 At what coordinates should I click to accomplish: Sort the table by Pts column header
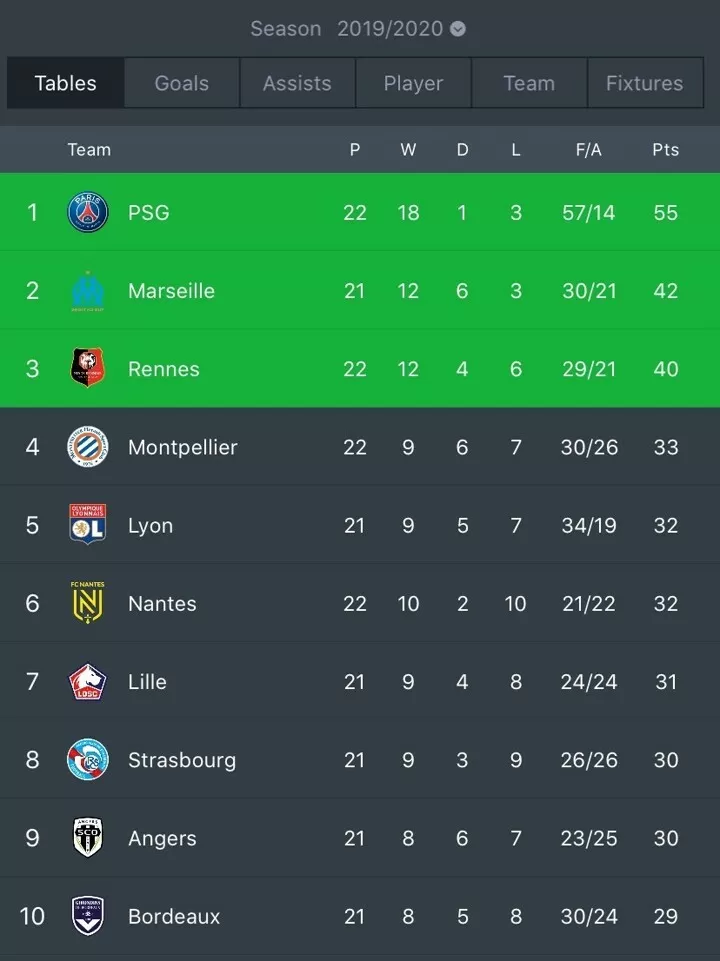665,150
